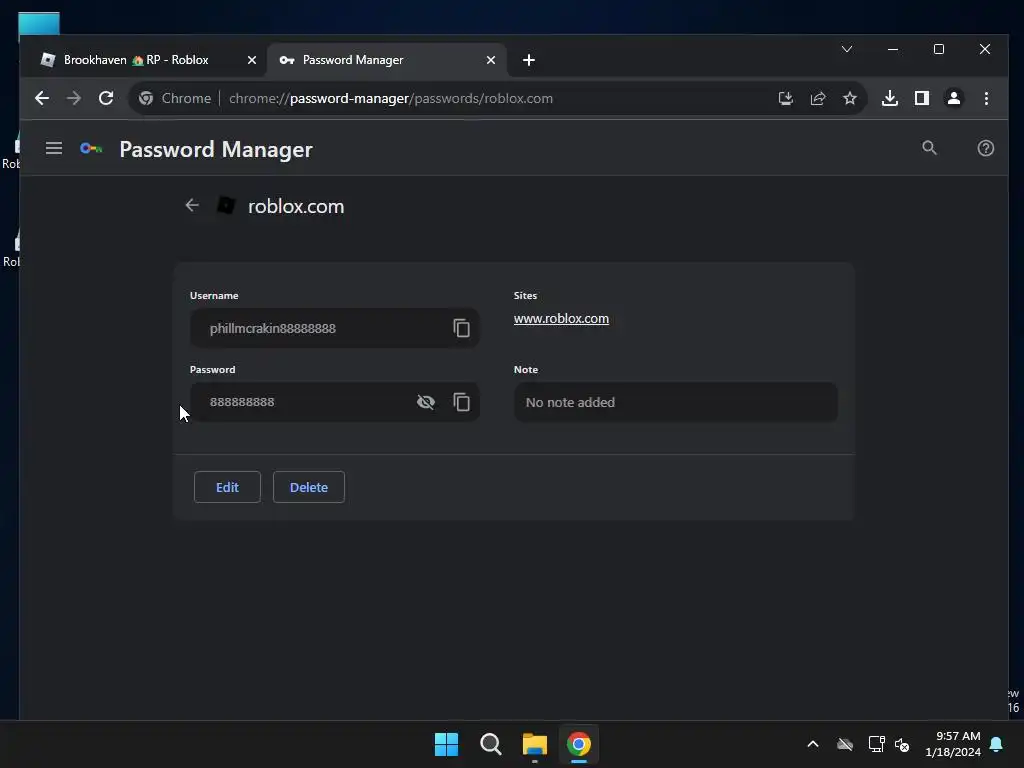
Task: Open the notification bell
Action: pos(997,744)
